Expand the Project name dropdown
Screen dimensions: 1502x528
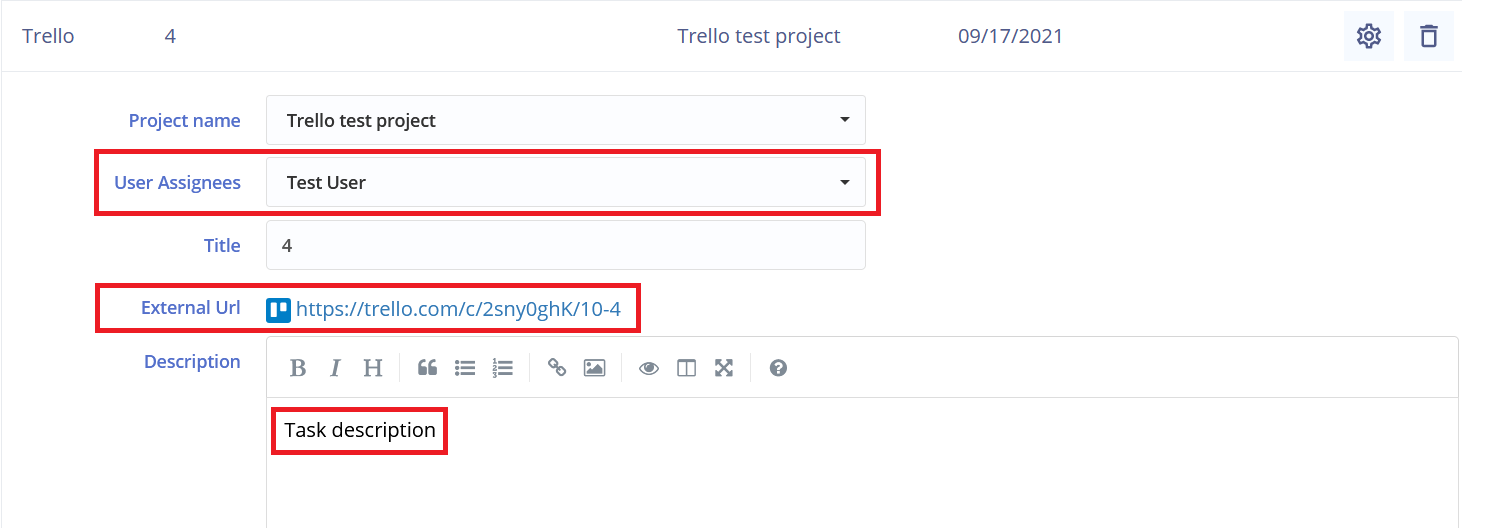click(x=566, y=120)
